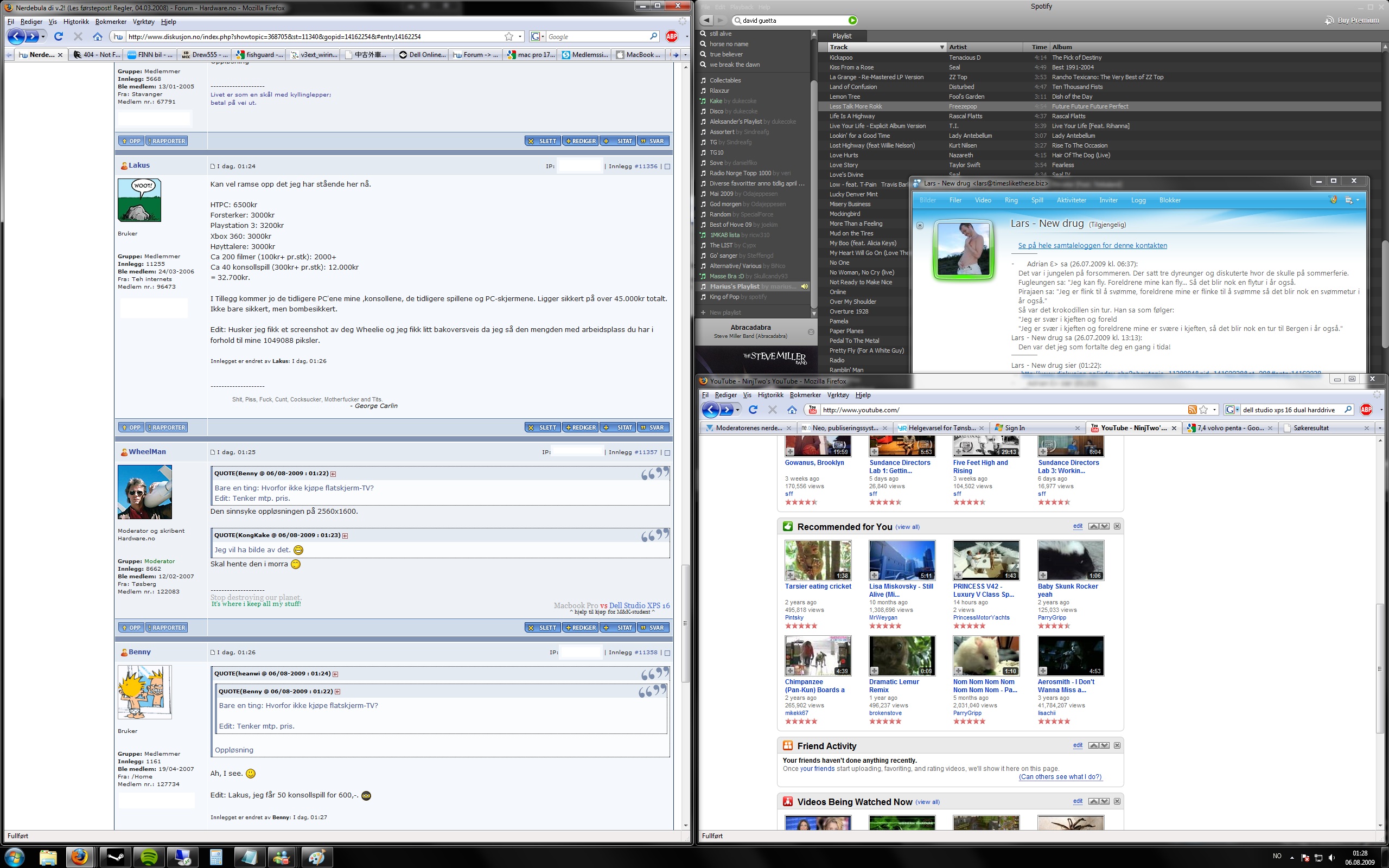The image size is (1389, 868).
Task: Click RAPPORTER under WheelMan's post
Action: tap(167, 628)
